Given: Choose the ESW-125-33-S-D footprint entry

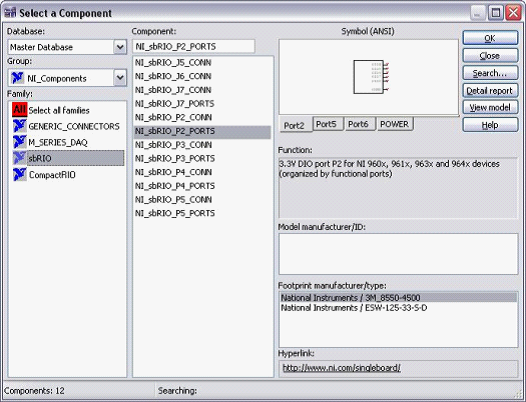Looking at the screenshot, I should click(354, 308).
